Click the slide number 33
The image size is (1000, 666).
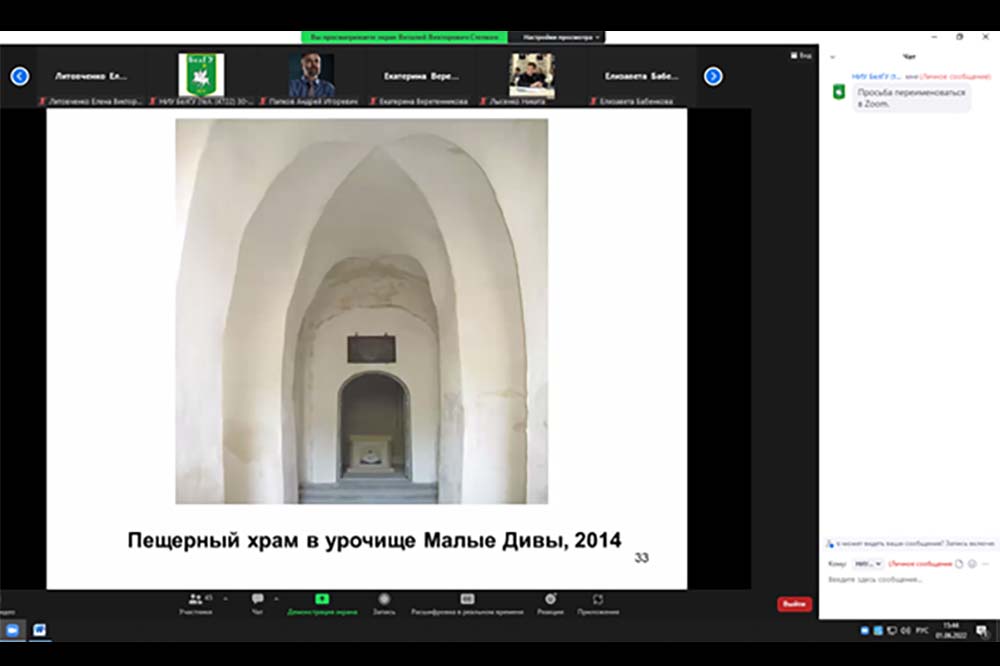click(642, 558)
